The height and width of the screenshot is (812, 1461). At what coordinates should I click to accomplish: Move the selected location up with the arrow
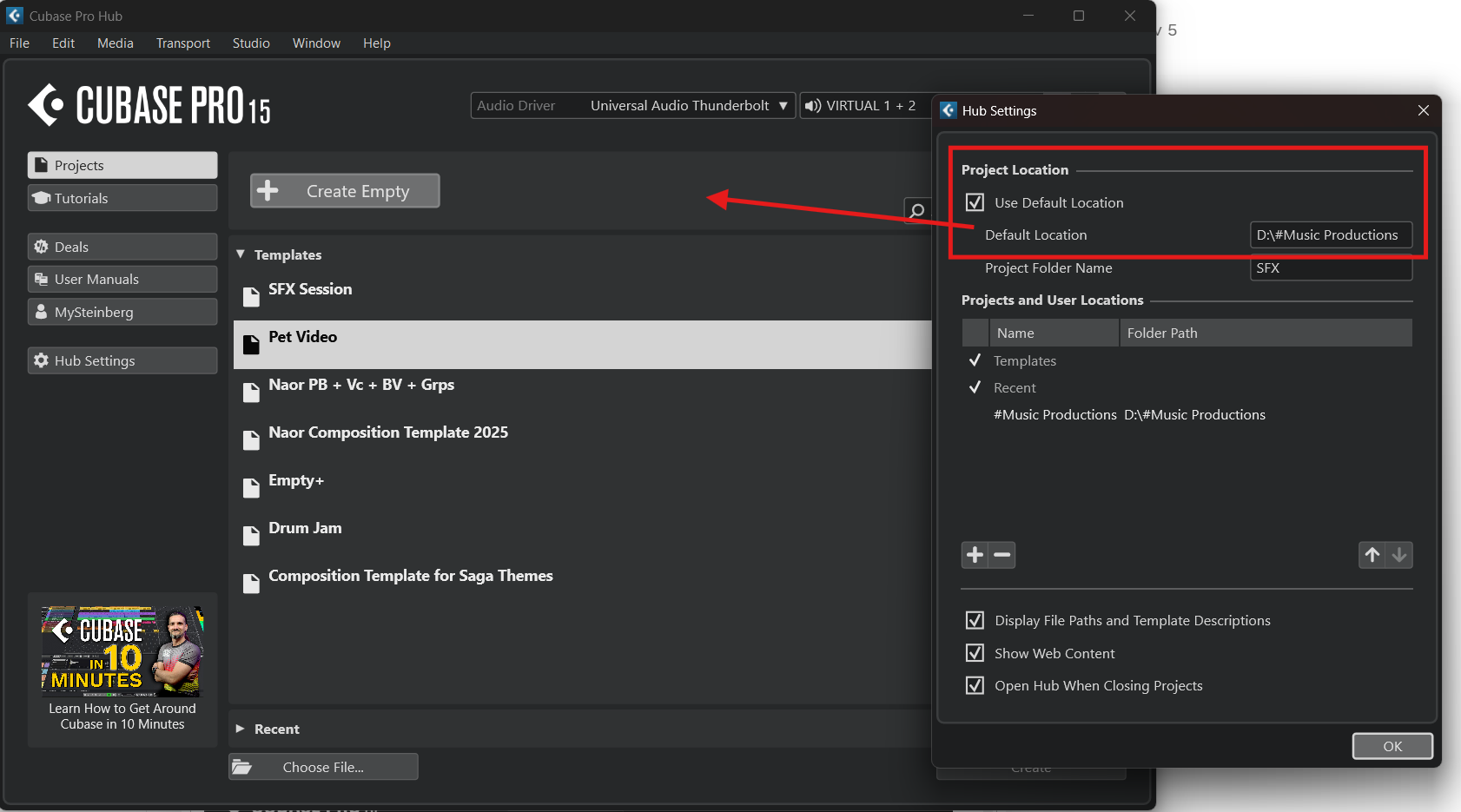tap(1372, 555)
